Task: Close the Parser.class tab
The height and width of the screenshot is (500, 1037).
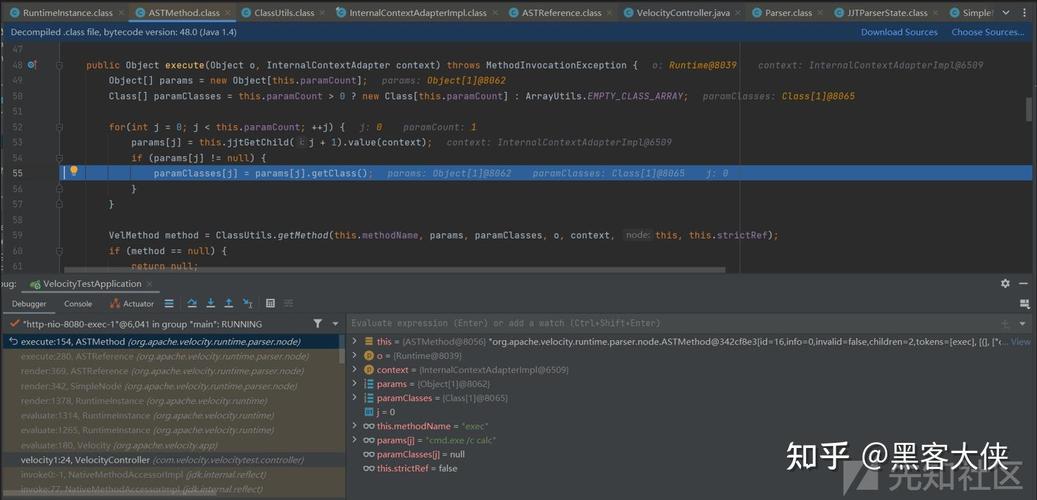Action: [x=819, y=13]
